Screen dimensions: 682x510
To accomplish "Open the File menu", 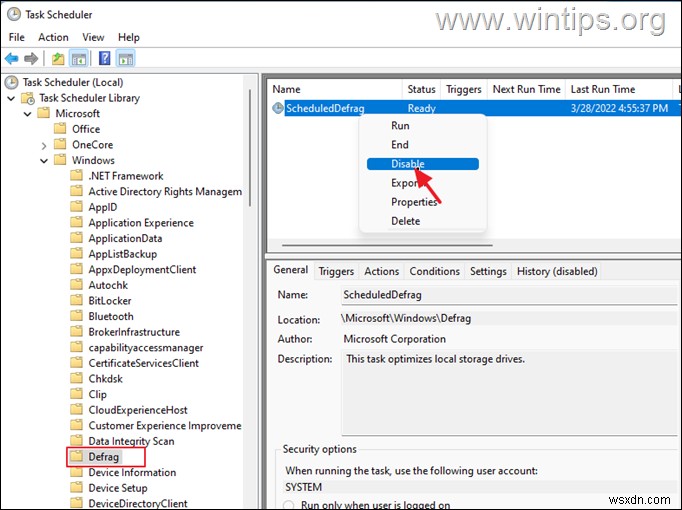I will [x=17, y=37].
